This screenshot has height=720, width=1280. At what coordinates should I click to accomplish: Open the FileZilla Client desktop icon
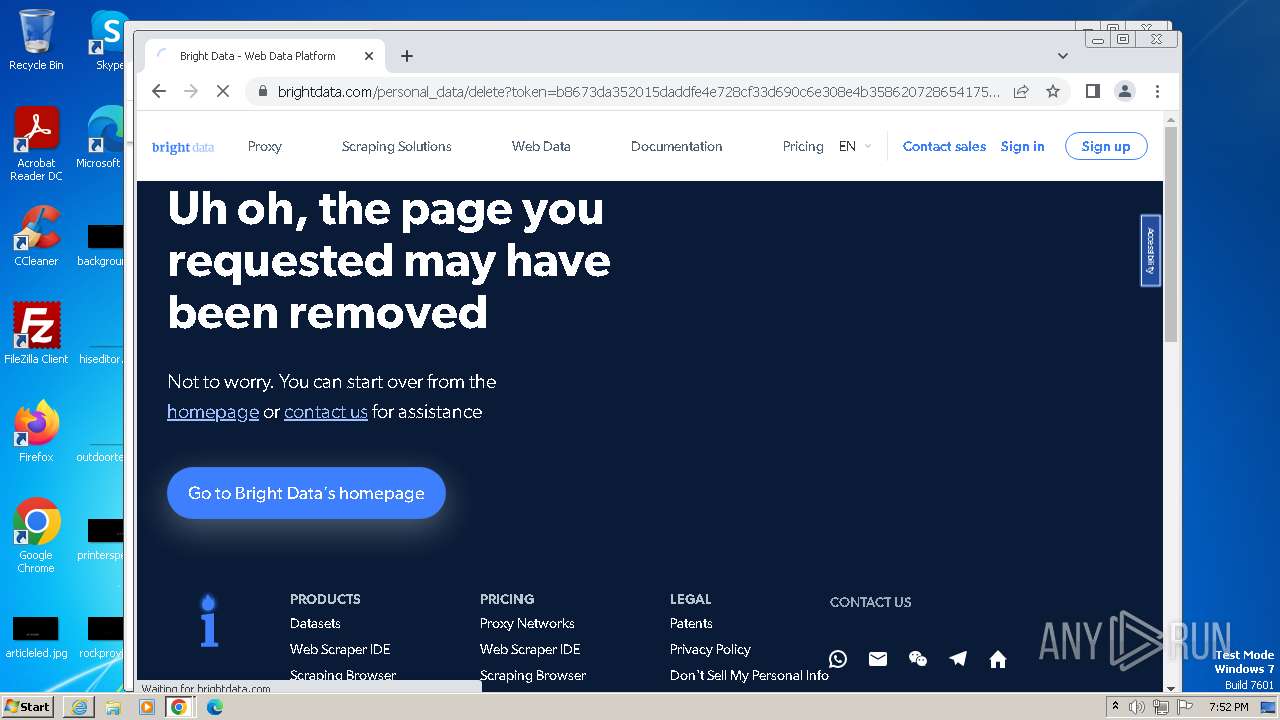pyautogui.click(x=36, y=333)
